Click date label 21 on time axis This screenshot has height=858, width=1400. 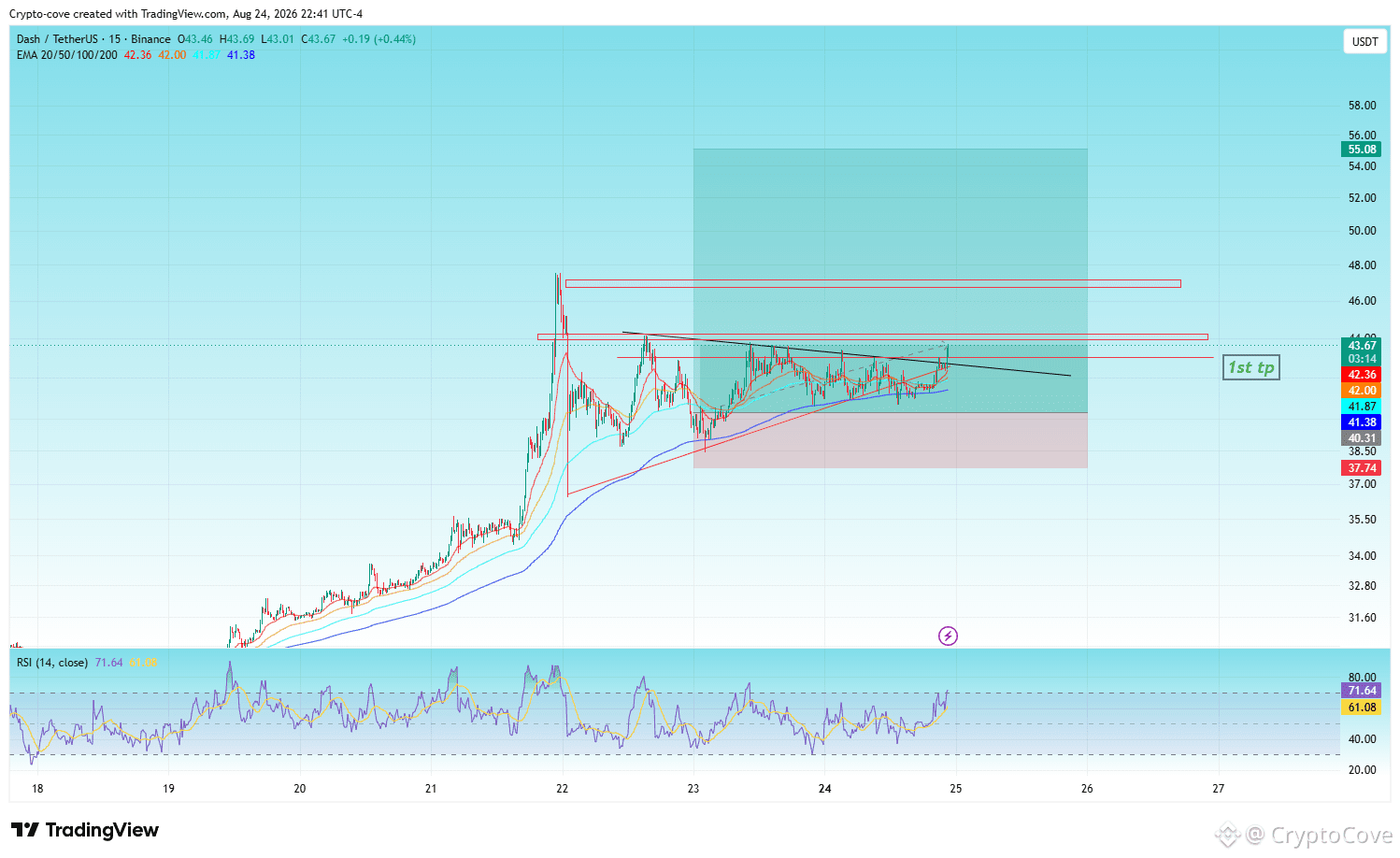431,789
